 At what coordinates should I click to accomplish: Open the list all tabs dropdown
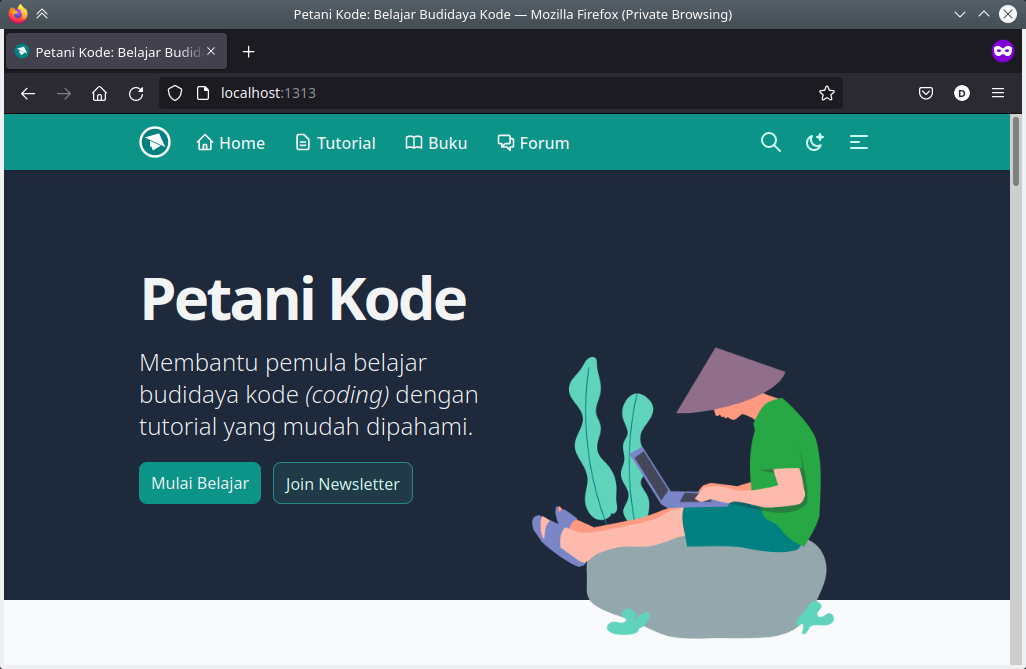[960, 14]
